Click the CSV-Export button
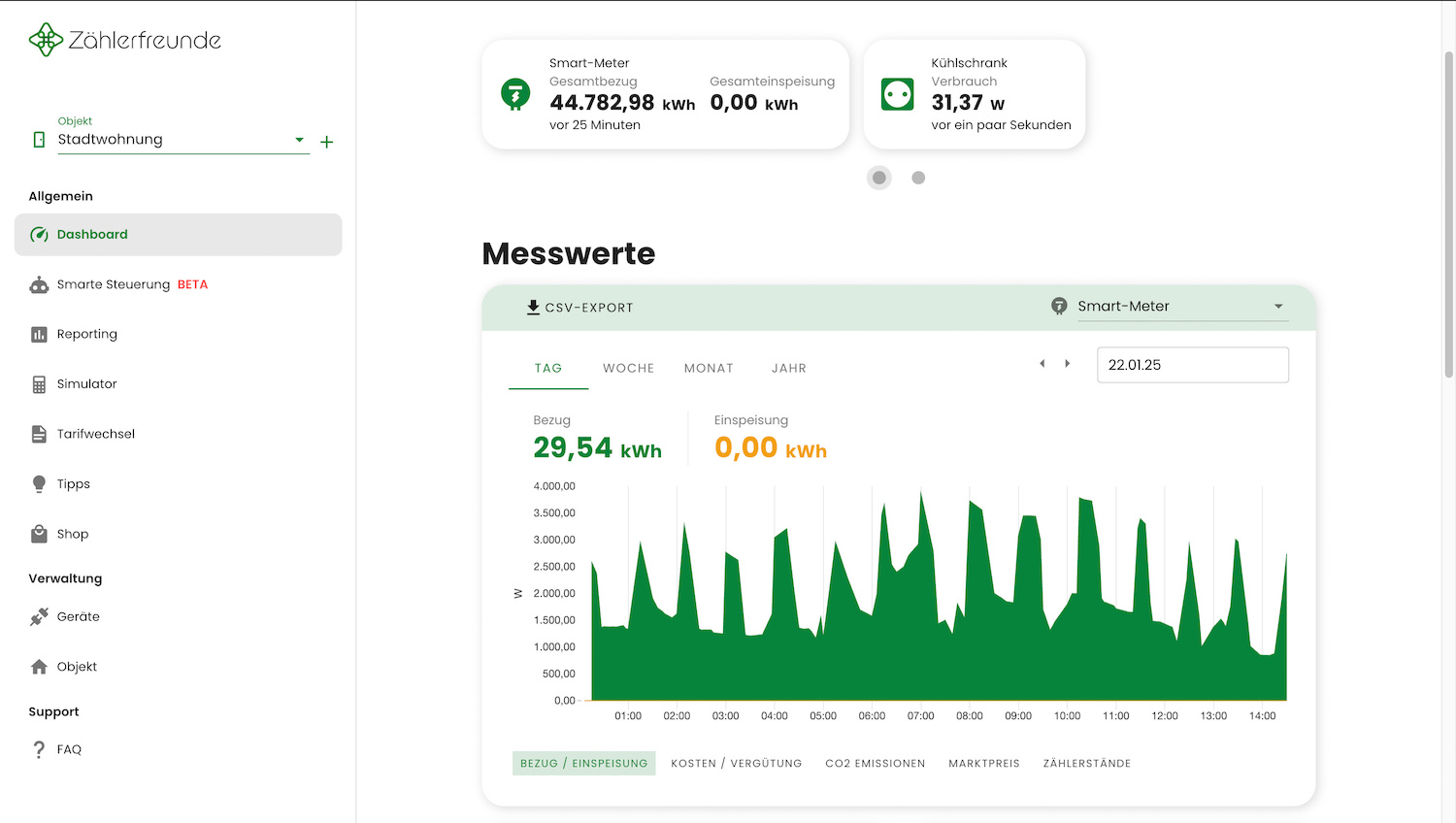Screen dimensions: 1456x823 (x=579, y=308)
